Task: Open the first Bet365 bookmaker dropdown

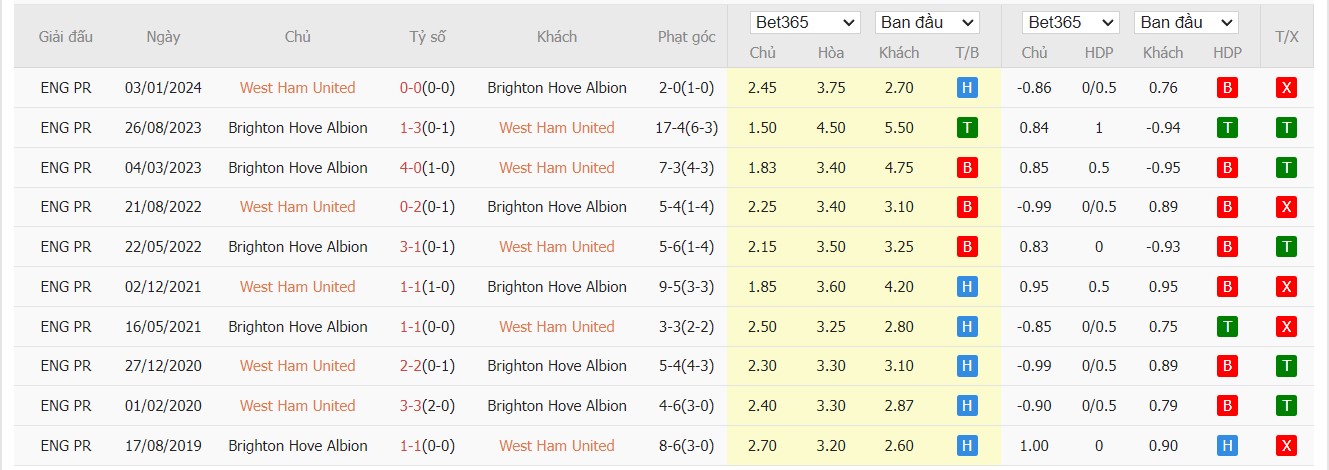Action: [x=805, y=22]
